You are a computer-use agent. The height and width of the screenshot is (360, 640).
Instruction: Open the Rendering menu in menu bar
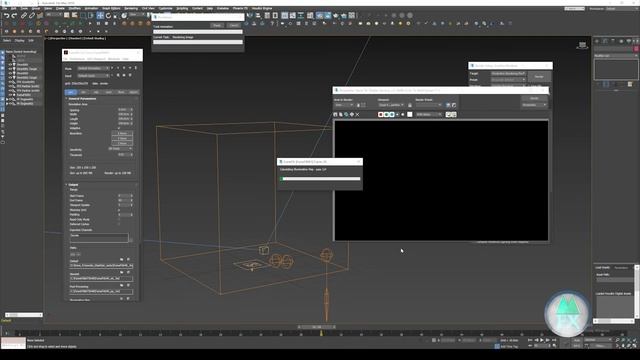131,8
